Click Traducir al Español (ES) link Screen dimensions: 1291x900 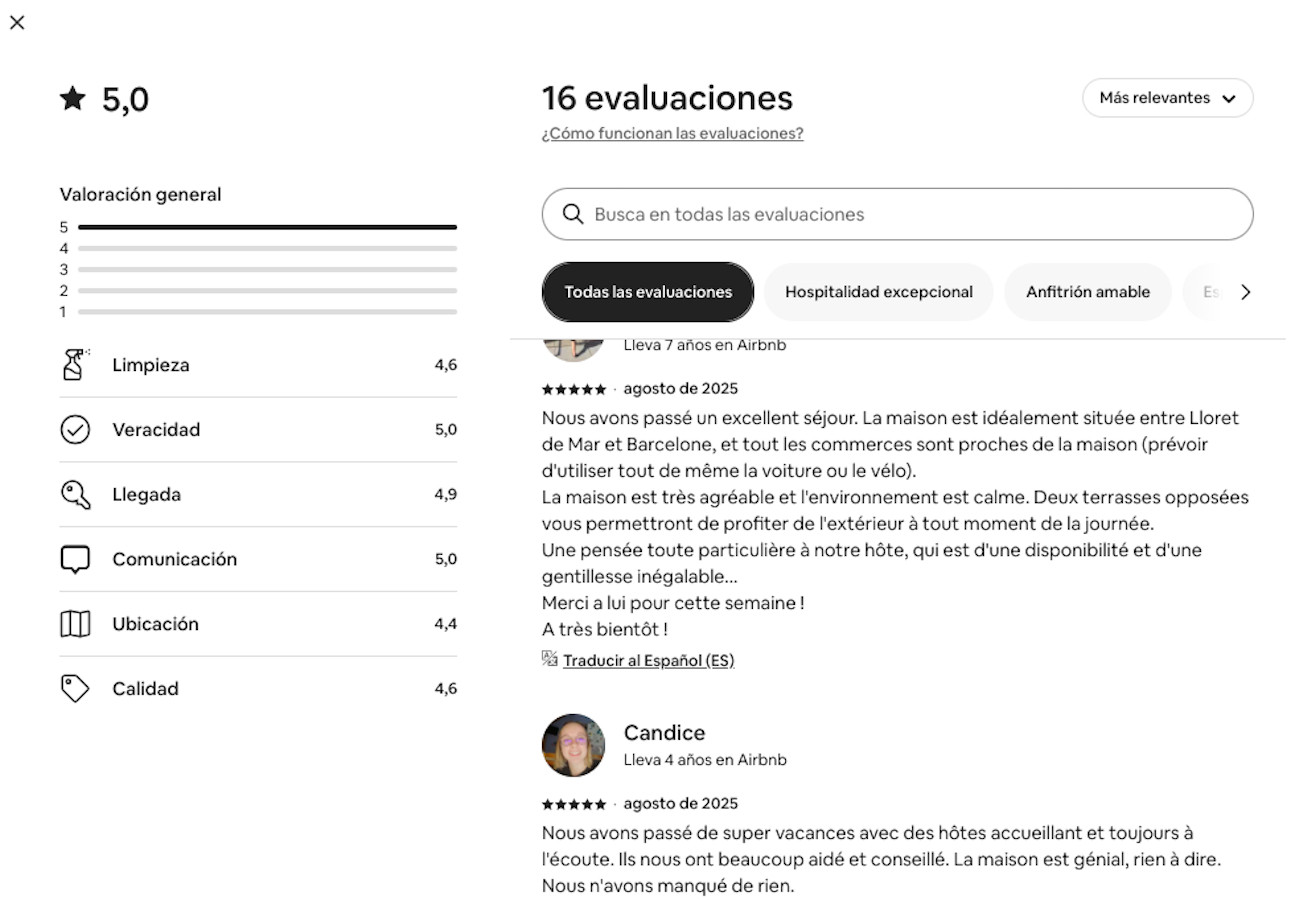[x=648, y=660]
